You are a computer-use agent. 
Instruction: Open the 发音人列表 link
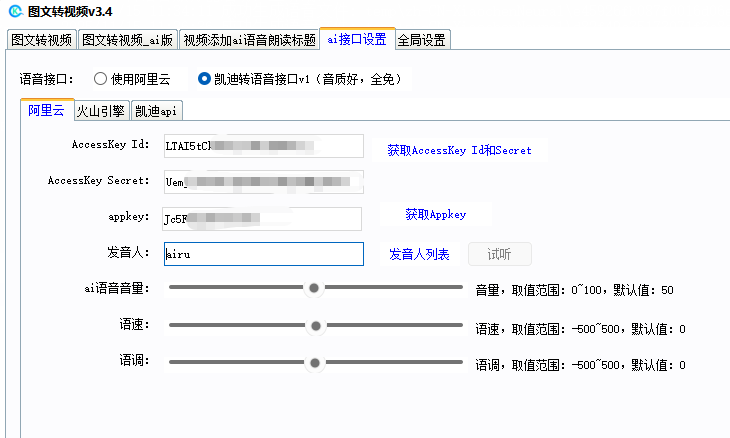pos(419,255)
